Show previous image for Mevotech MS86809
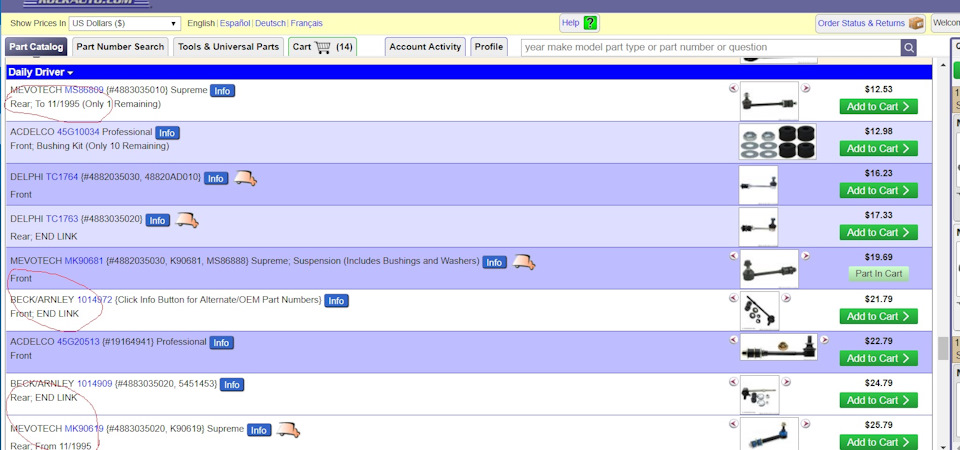Viewport: 960px width, 450px height. click(x=733, y=88)
